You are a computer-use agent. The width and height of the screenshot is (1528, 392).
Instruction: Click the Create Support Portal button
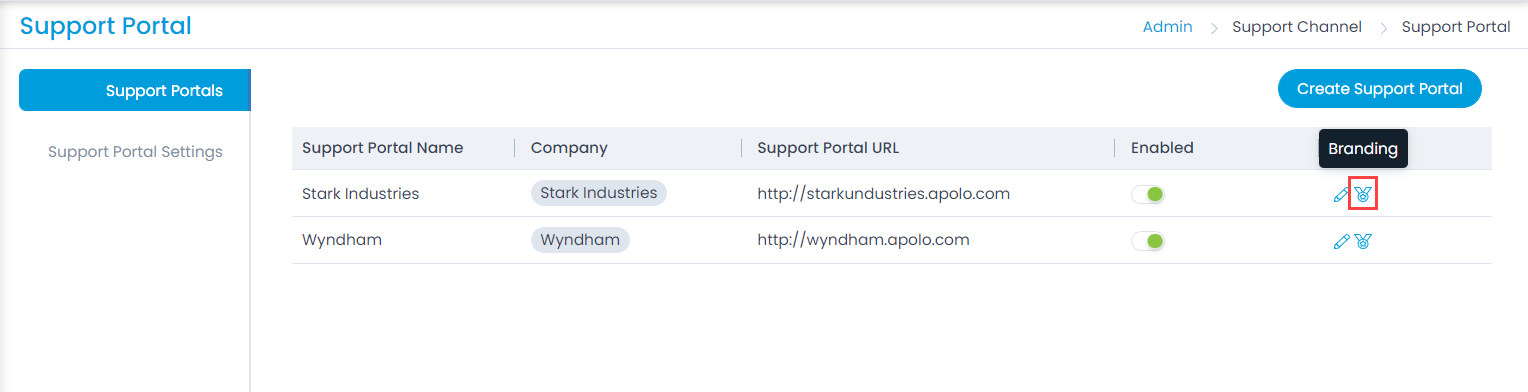coord(1380,89)
